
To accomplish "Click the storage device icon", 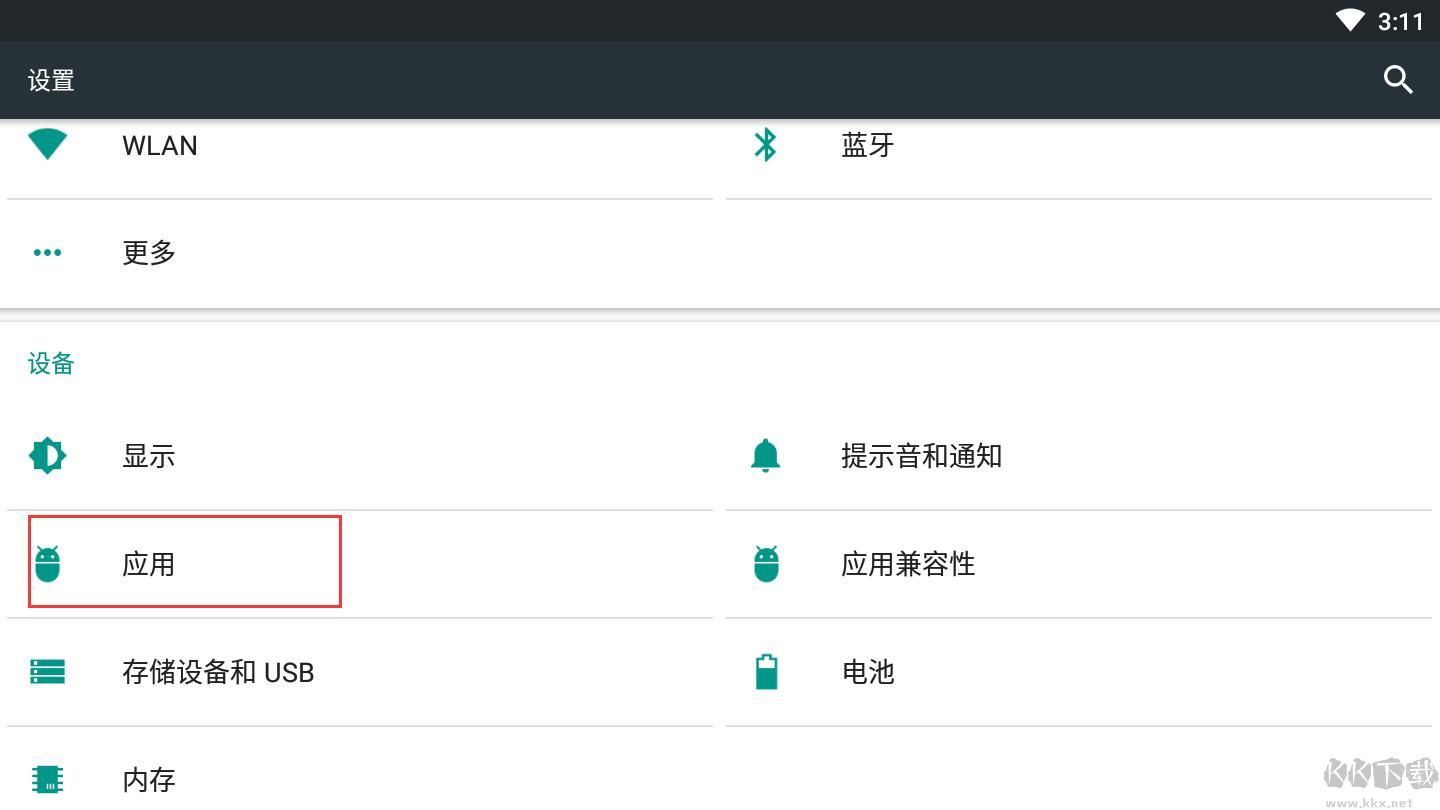I will tap(47, 672).
